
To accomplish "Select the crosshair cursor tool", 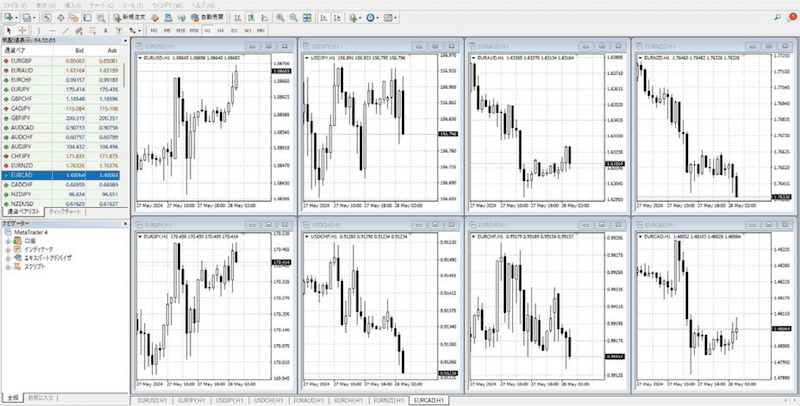I will coord(22,30).
